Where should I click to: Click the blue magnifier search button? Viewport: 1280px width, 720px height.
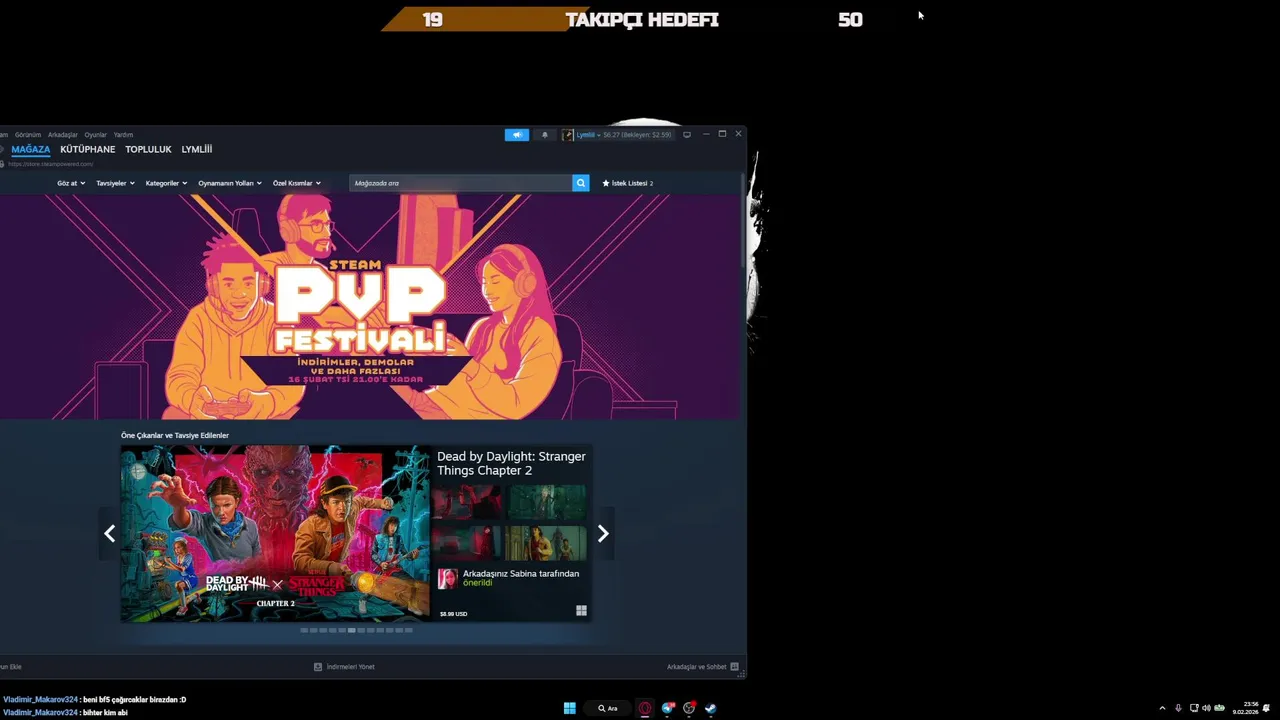(x=581, y=183)
